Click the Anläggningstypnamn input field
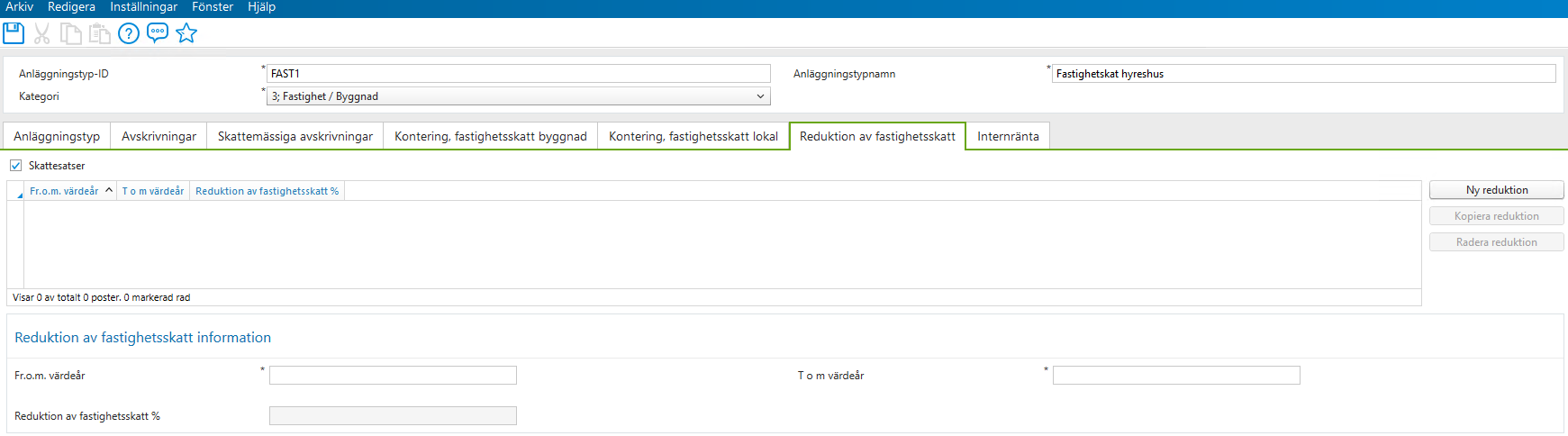This screenshot has height=436, width=1568. point(1303,74)
